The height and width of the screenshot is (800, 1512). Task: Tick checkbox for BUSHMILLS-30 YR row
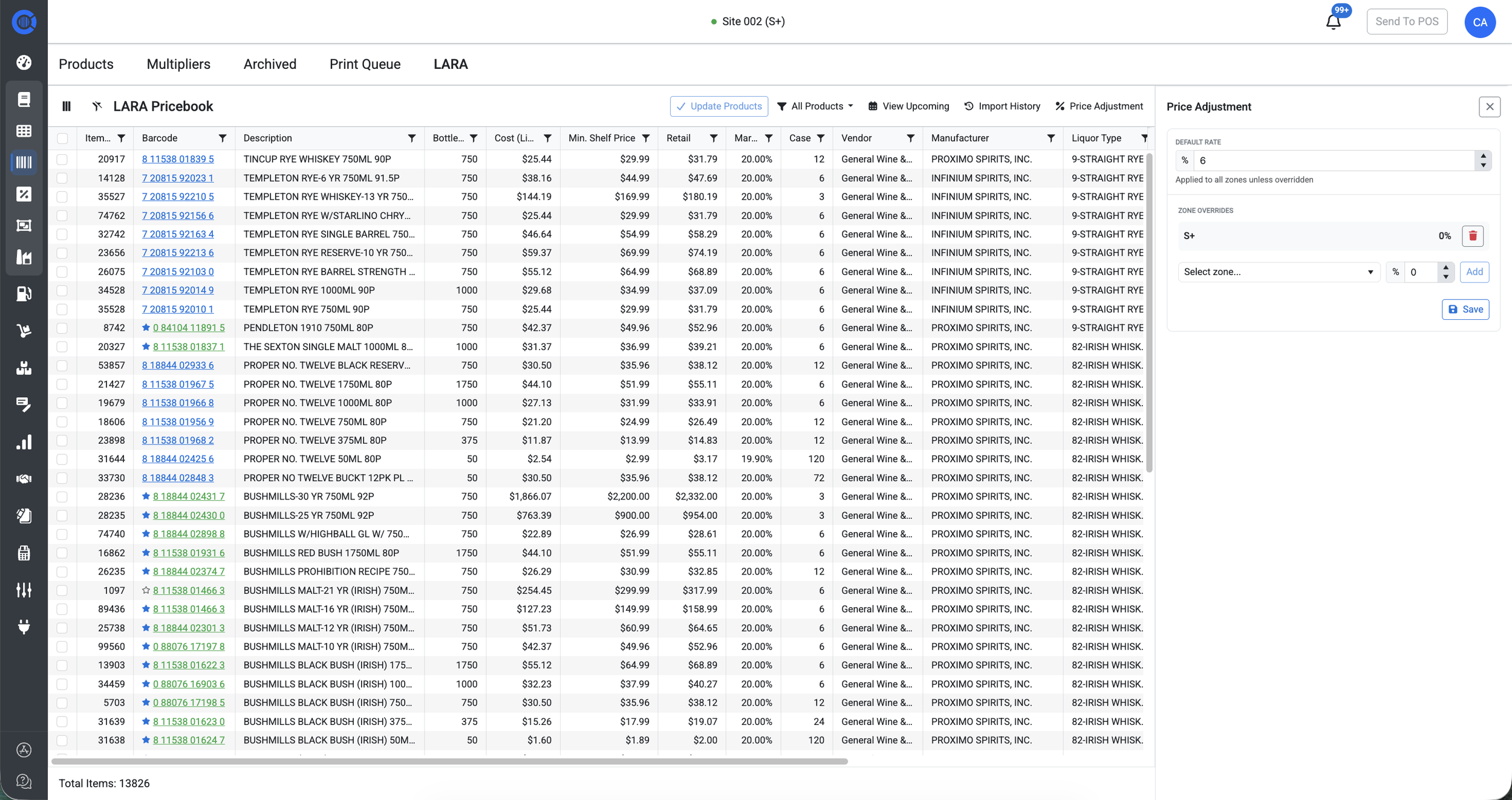(62, 497)
